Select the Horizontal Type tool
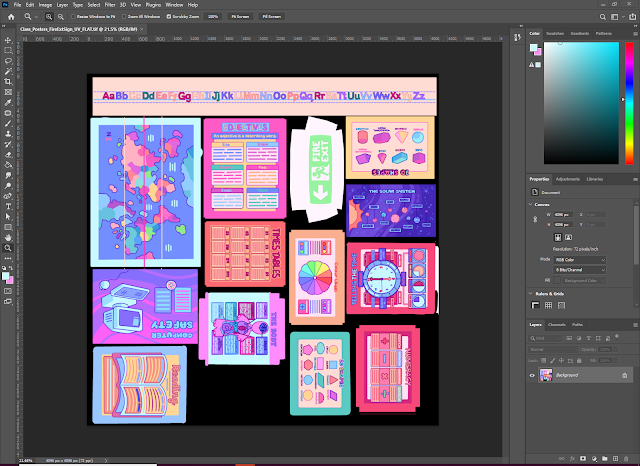 coord(8,206)
